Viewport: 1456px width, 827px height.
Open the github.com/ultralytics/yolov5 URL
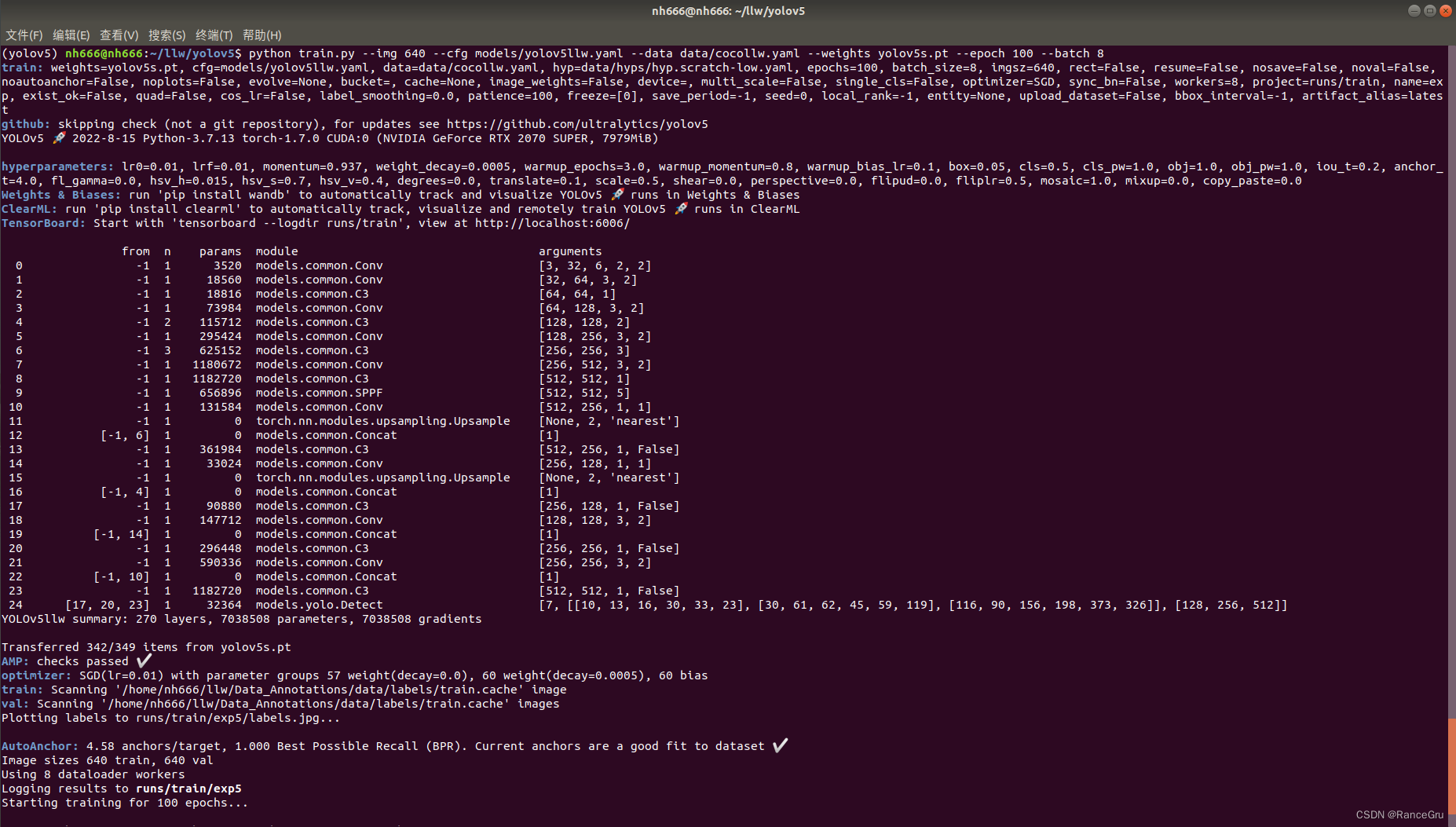[577, 124]
